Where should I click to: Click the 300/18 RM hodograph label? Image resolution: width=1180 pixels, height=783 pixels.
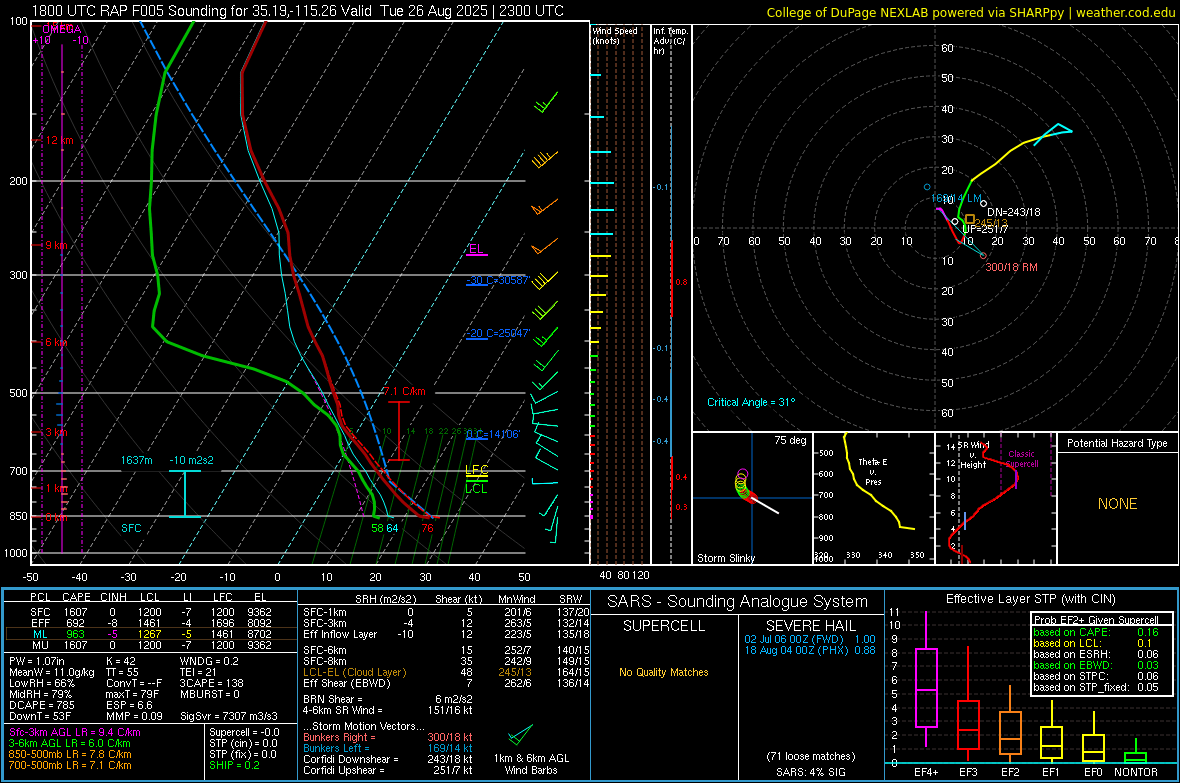click(x=1011, y=267)
